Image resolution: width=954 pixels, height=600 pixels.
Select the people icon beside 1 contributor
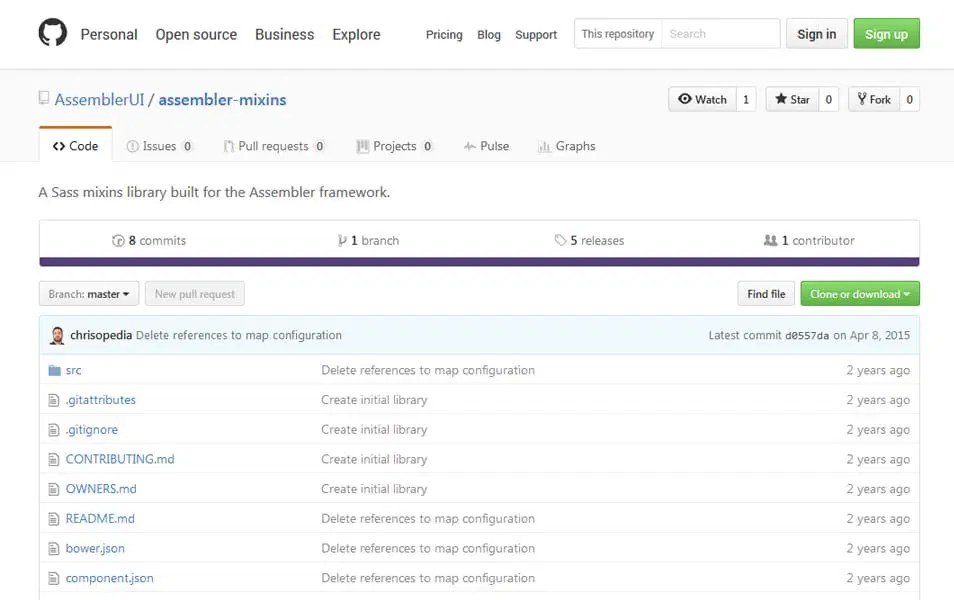pyautogui.click(x=770, y=240)
